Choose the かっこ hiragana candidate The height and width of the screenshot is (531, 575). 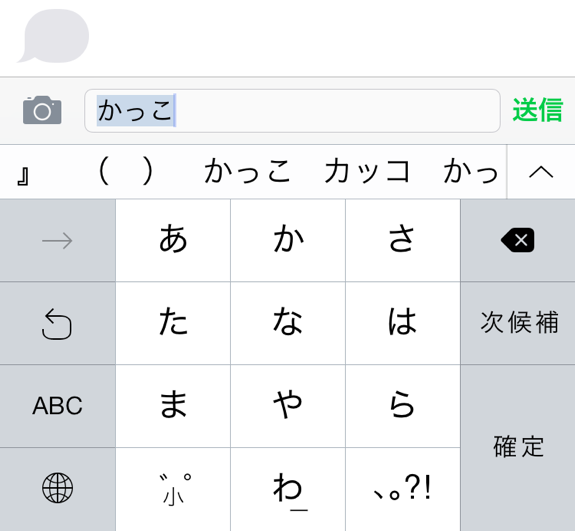click(248, 171)
